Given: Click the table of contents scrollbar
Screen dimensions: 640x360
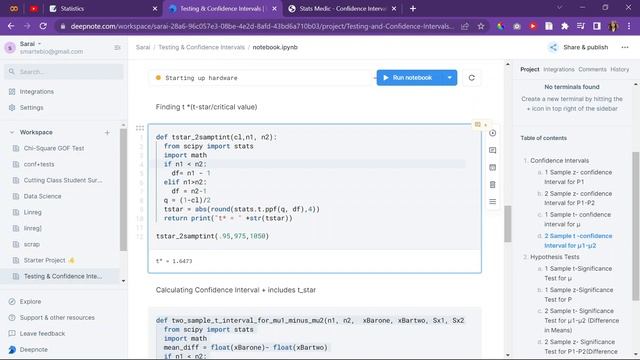Looking at the screenshot, I should (x=636, y=226).
